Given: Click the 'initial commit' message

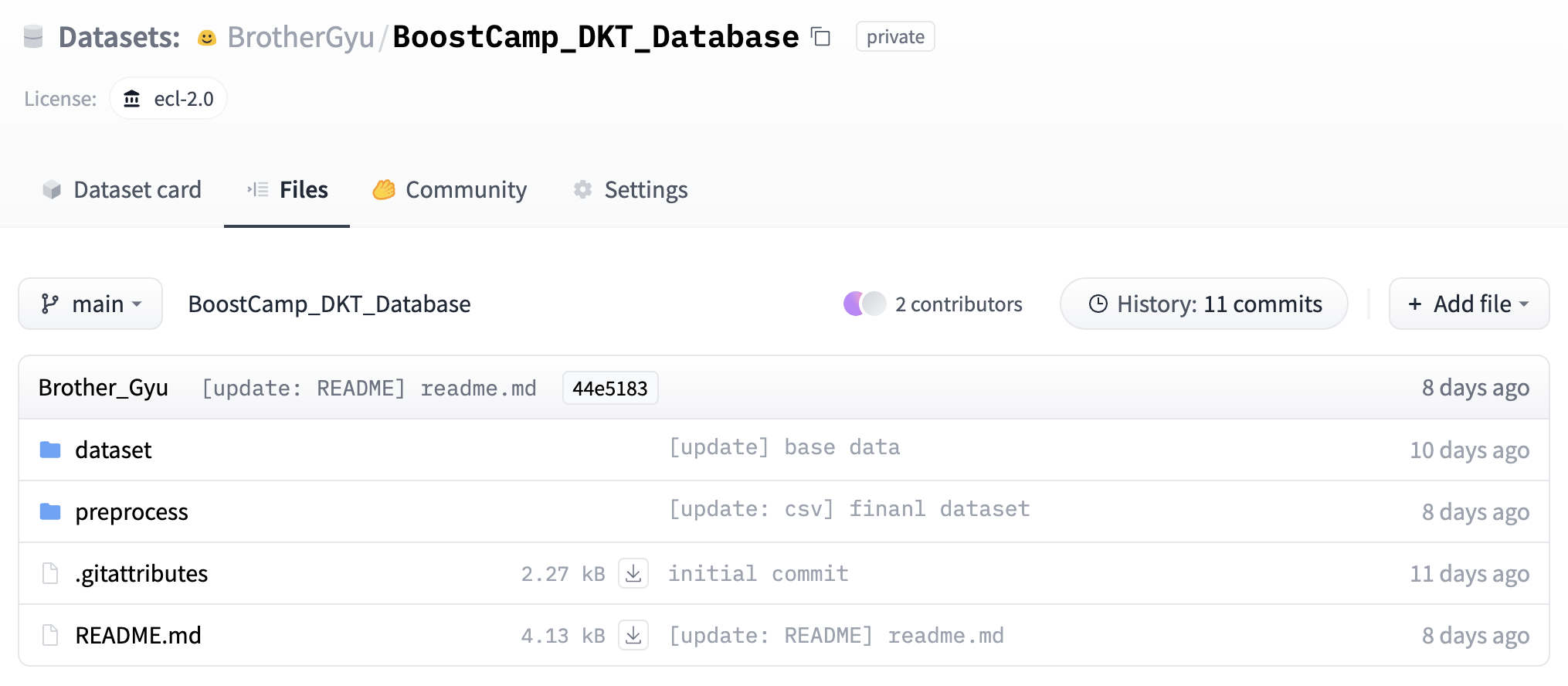Looking at the screenshot, I should pyautogui.click(x=759, y=574).
